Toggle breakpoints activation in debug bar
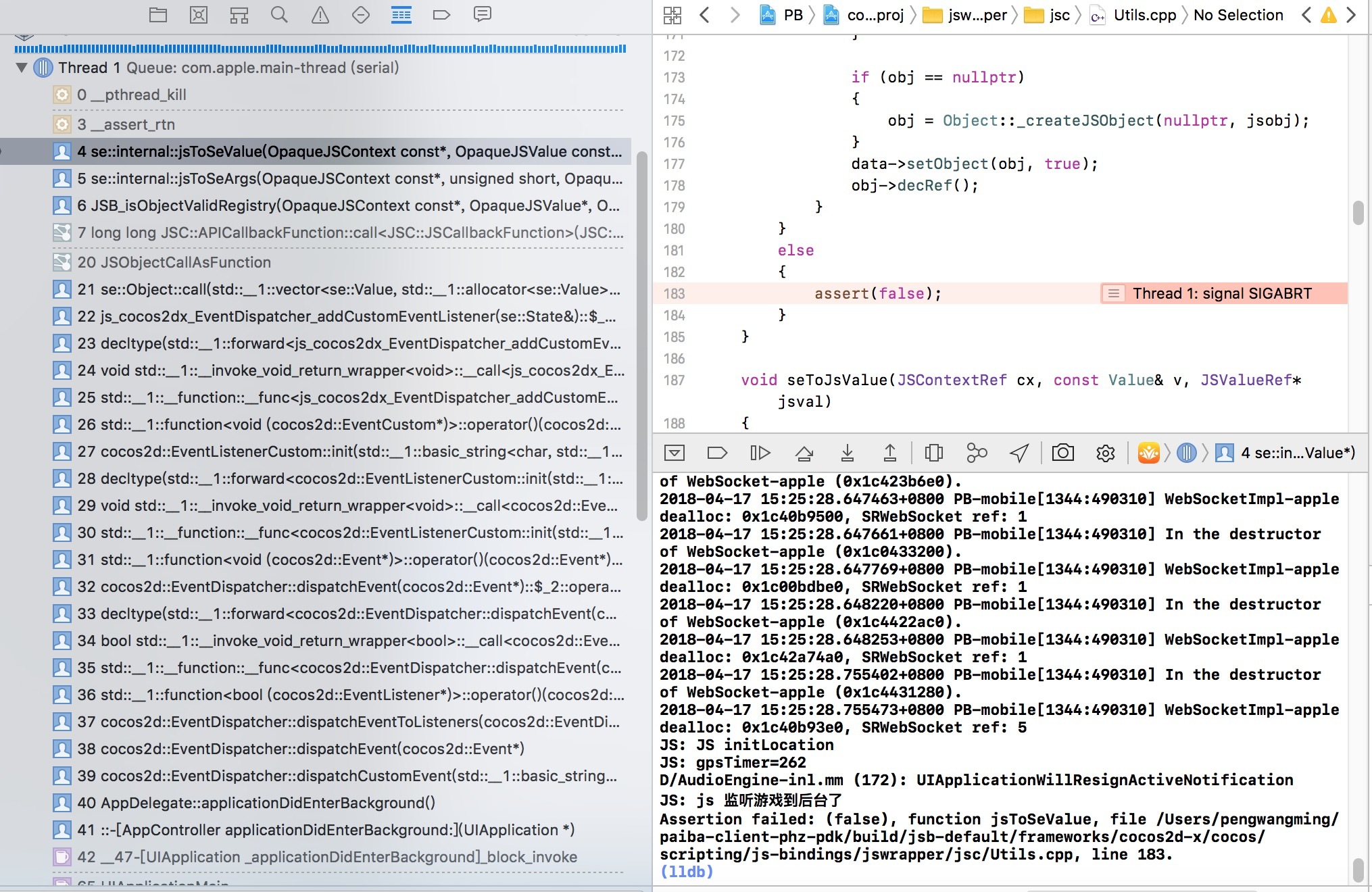The width and height of the screenshot is (1372, 892). pyautogui.click(x=716, y=453)
